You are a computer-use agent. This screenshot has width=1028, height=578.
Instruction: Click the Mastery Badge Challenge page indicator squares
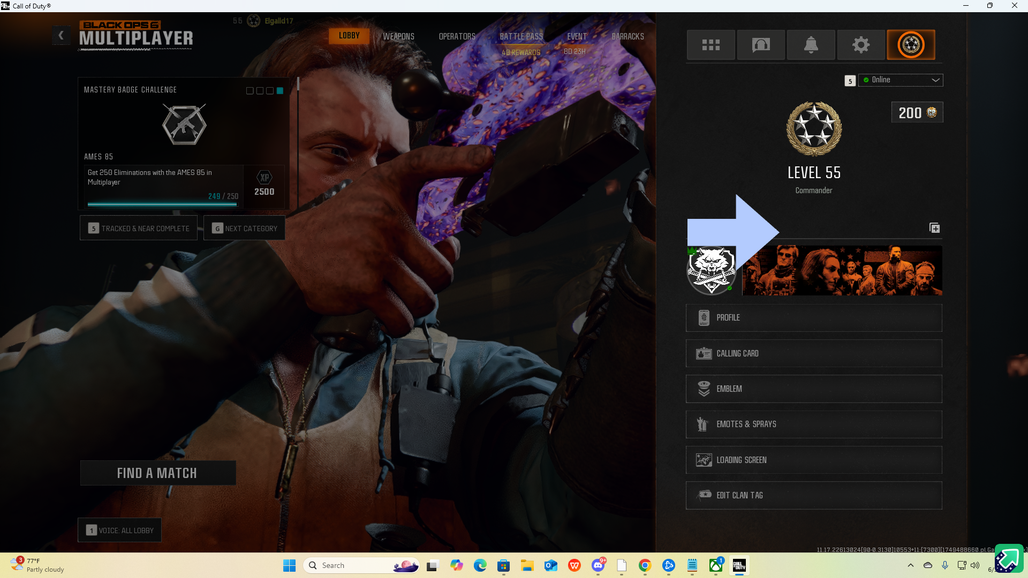[x=265, y=90]
